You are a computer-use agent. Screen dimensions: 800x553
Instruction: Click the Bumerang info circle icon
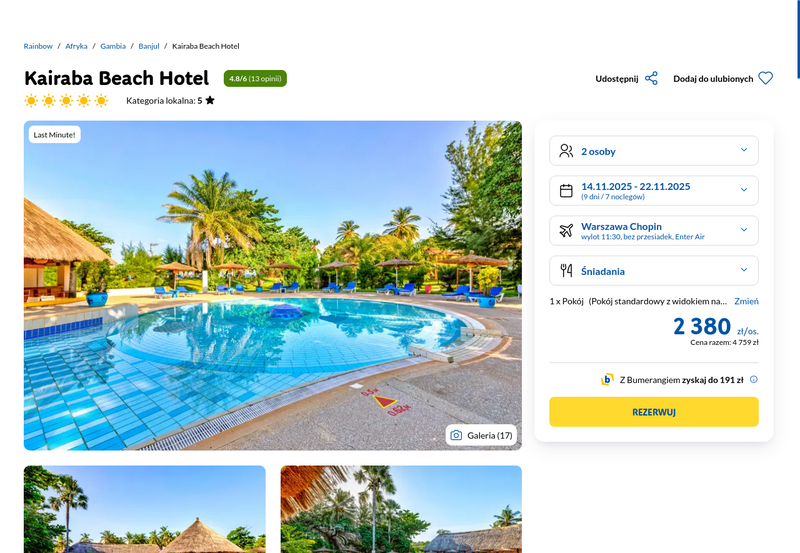point(754,380)
